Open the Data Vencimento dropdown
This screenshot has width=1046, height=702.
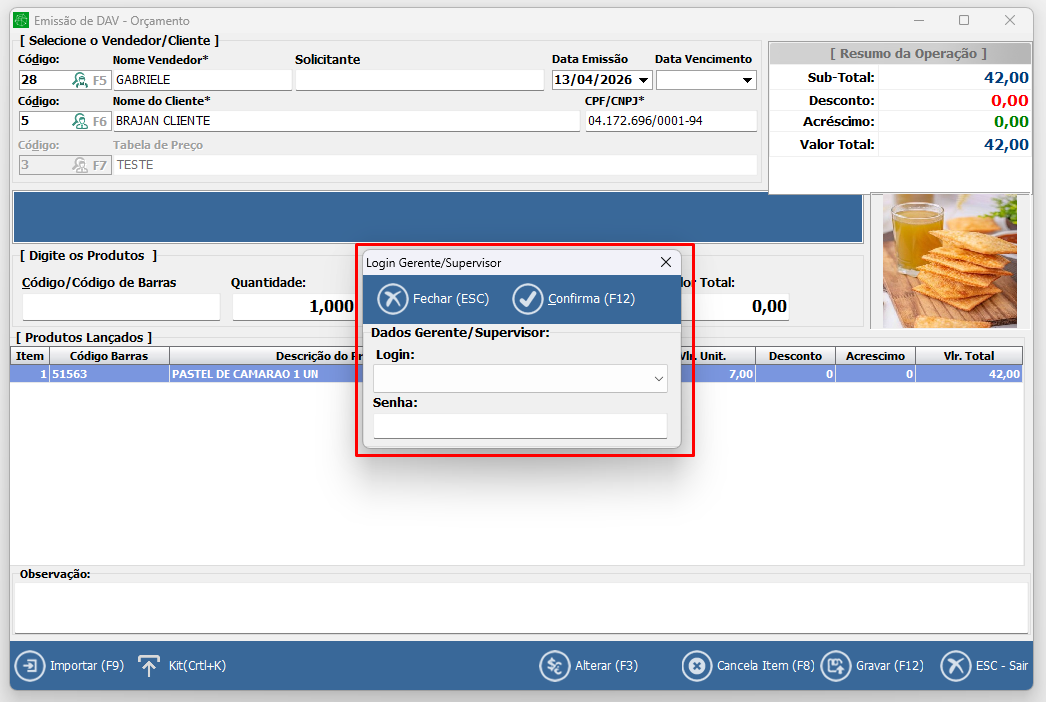coord(747,80)
